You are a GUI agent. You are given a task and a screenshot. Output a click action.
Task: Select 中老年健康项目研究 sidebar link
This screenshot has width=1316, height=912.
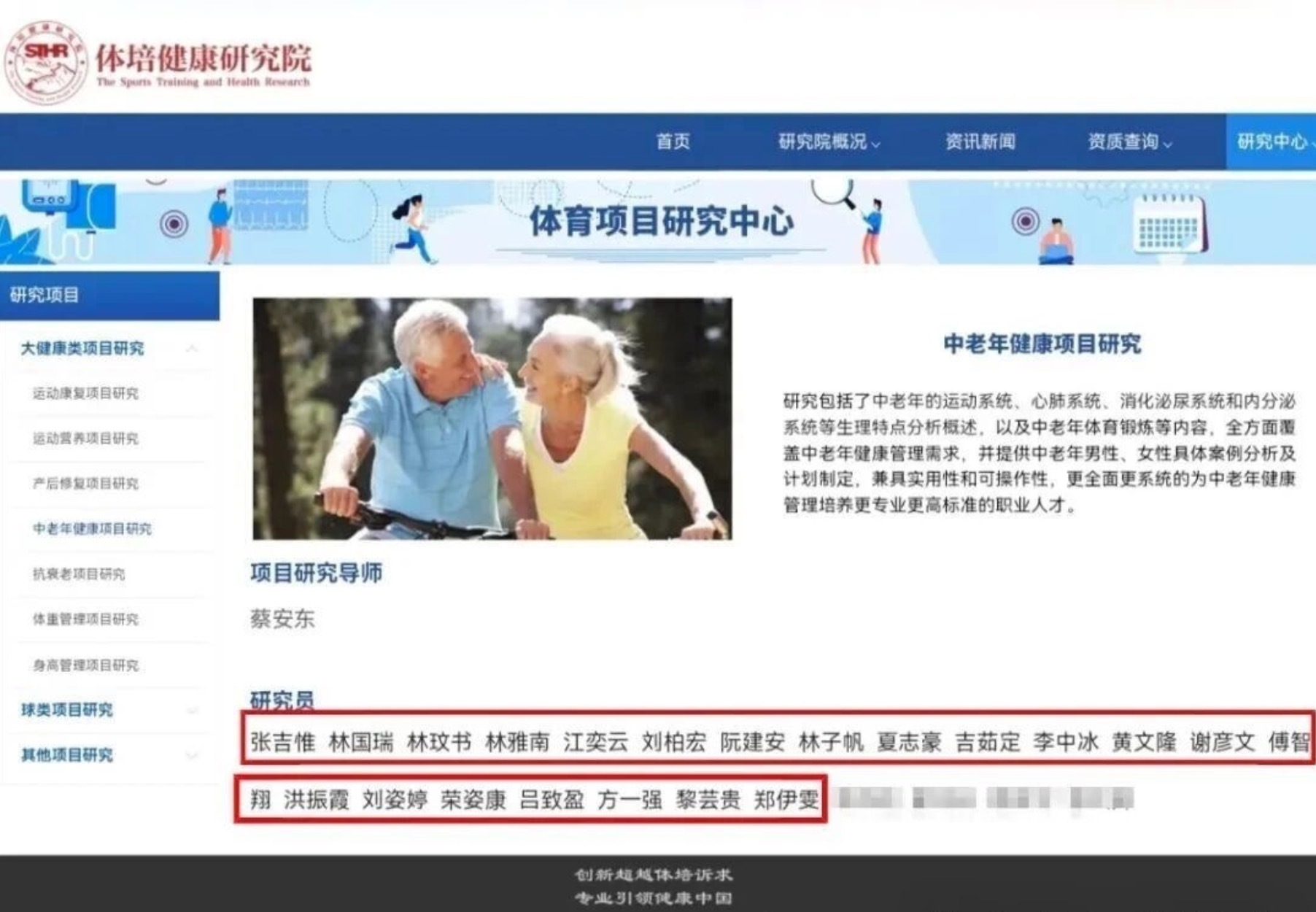[x=92, y=529]
